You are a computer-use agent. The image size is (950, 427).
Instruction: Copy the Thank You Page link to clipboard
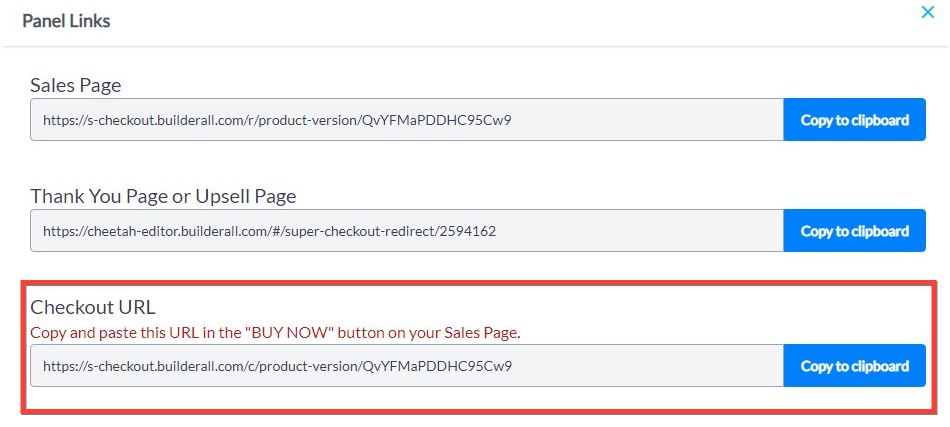pyautogui.click(x=854, y=230)
